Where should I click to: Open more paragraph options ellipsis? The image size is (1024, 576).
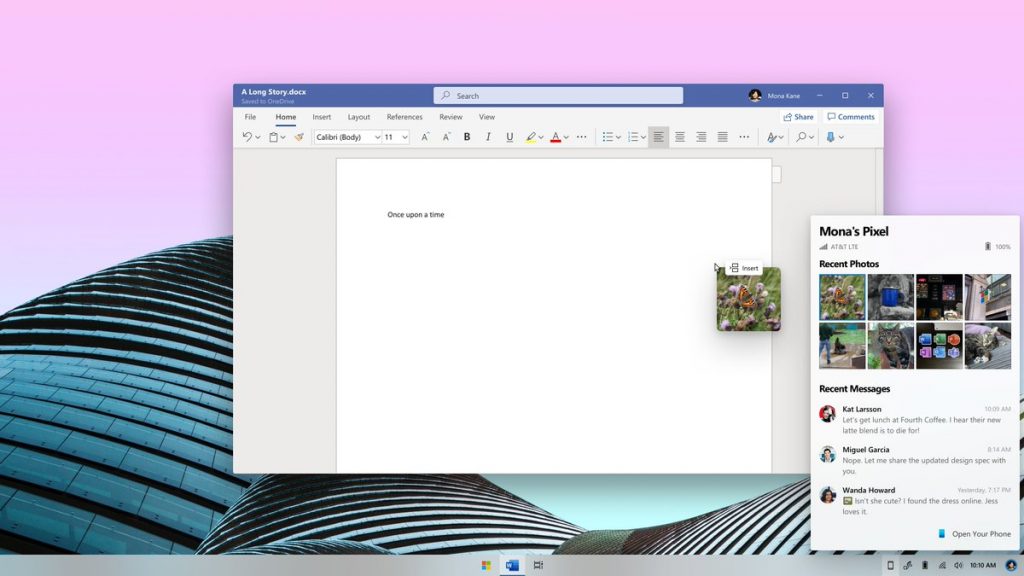pos(744,136)
